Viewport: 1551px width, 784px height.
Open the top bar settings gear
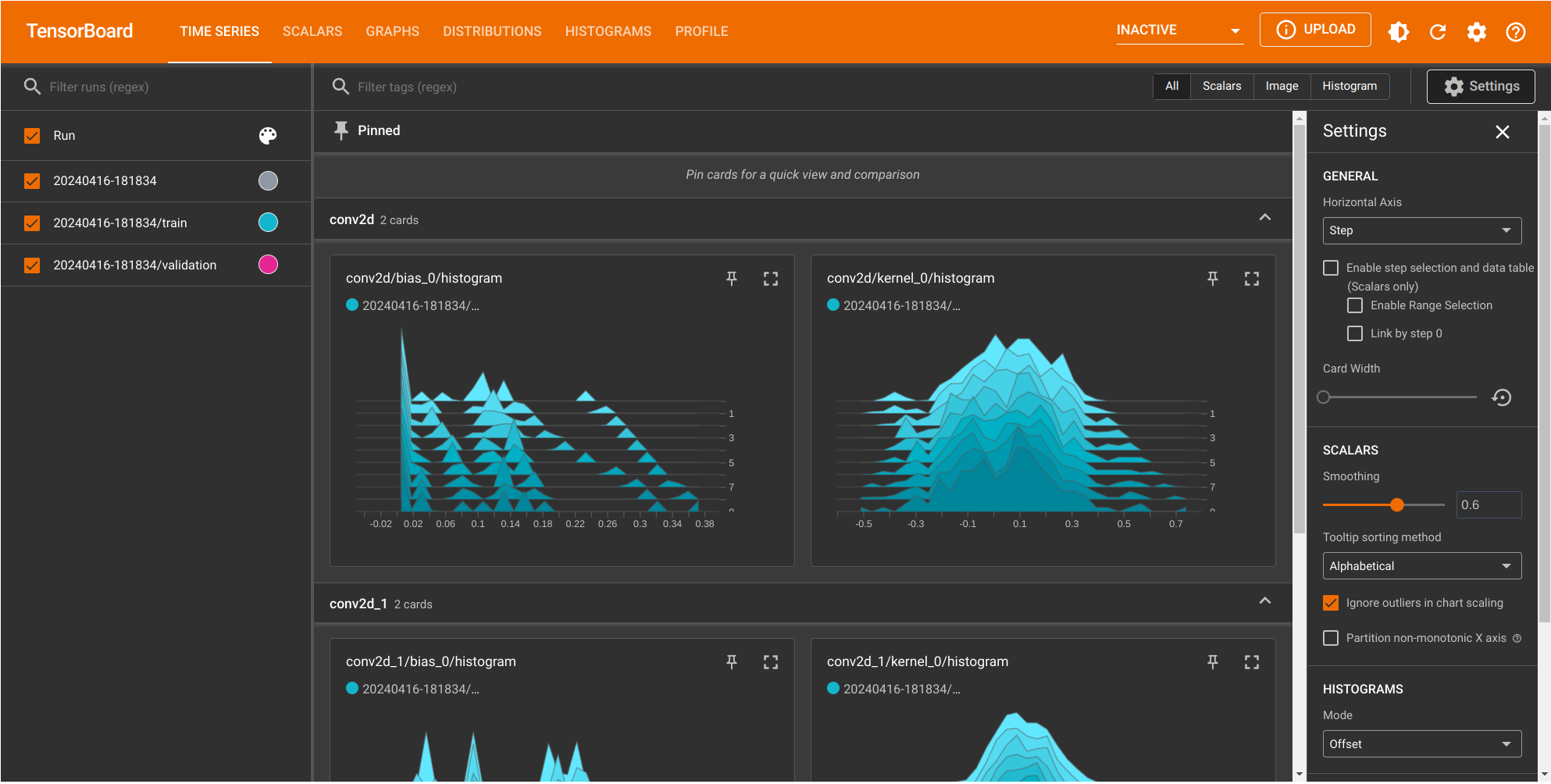[1477, 31]
